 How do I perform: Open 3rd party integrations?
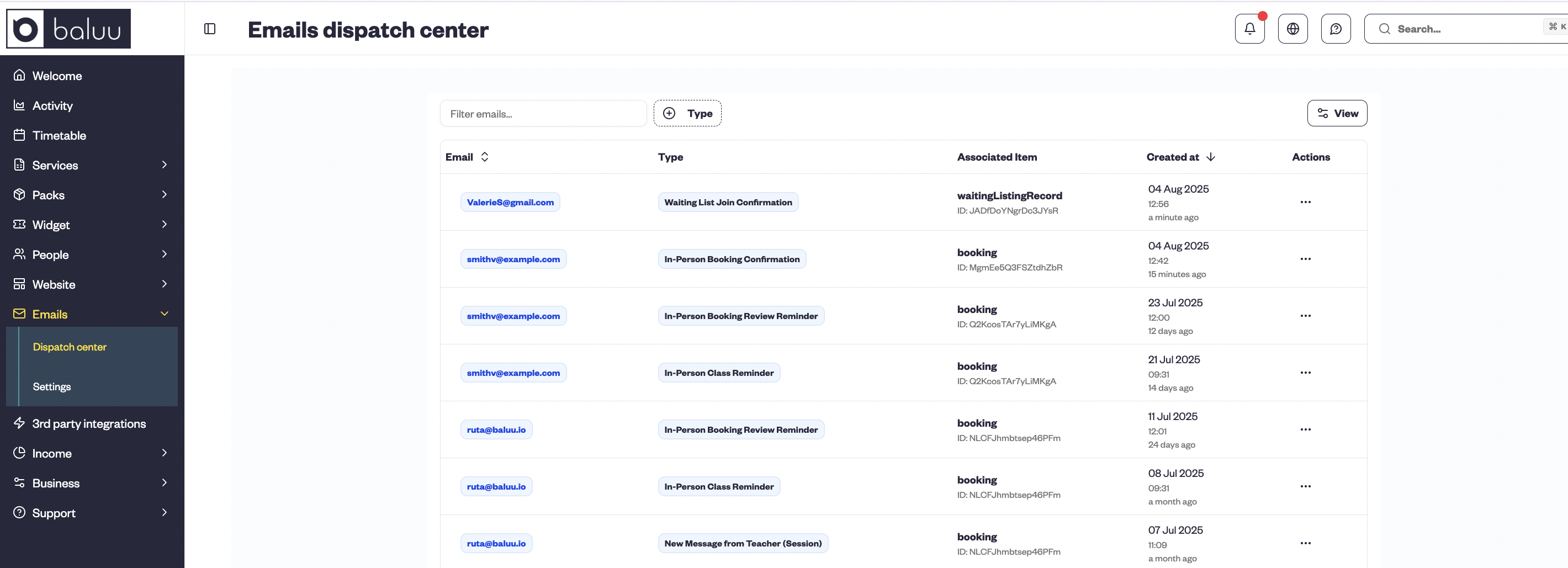[89, 424]
